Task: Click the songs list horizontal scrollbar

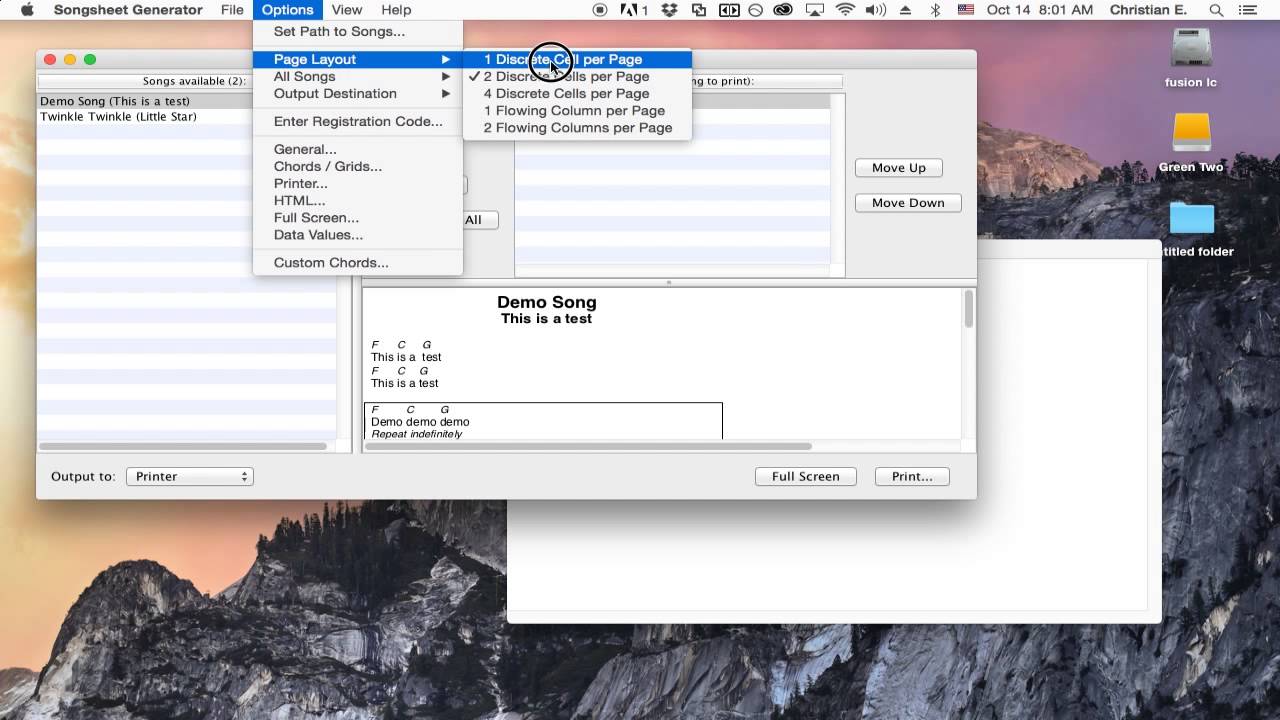Action: [182, 446]
